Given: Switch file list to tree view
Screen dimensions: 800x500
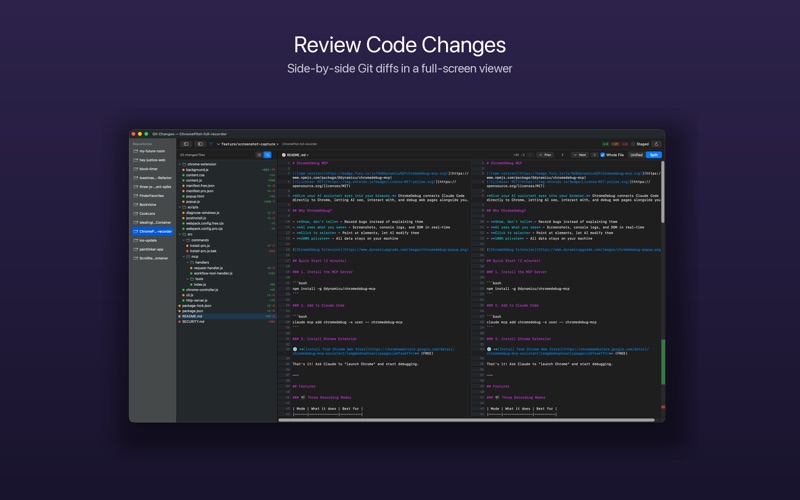Looking at the screenshot, I should pyautogui.click(x=267, y=155).
